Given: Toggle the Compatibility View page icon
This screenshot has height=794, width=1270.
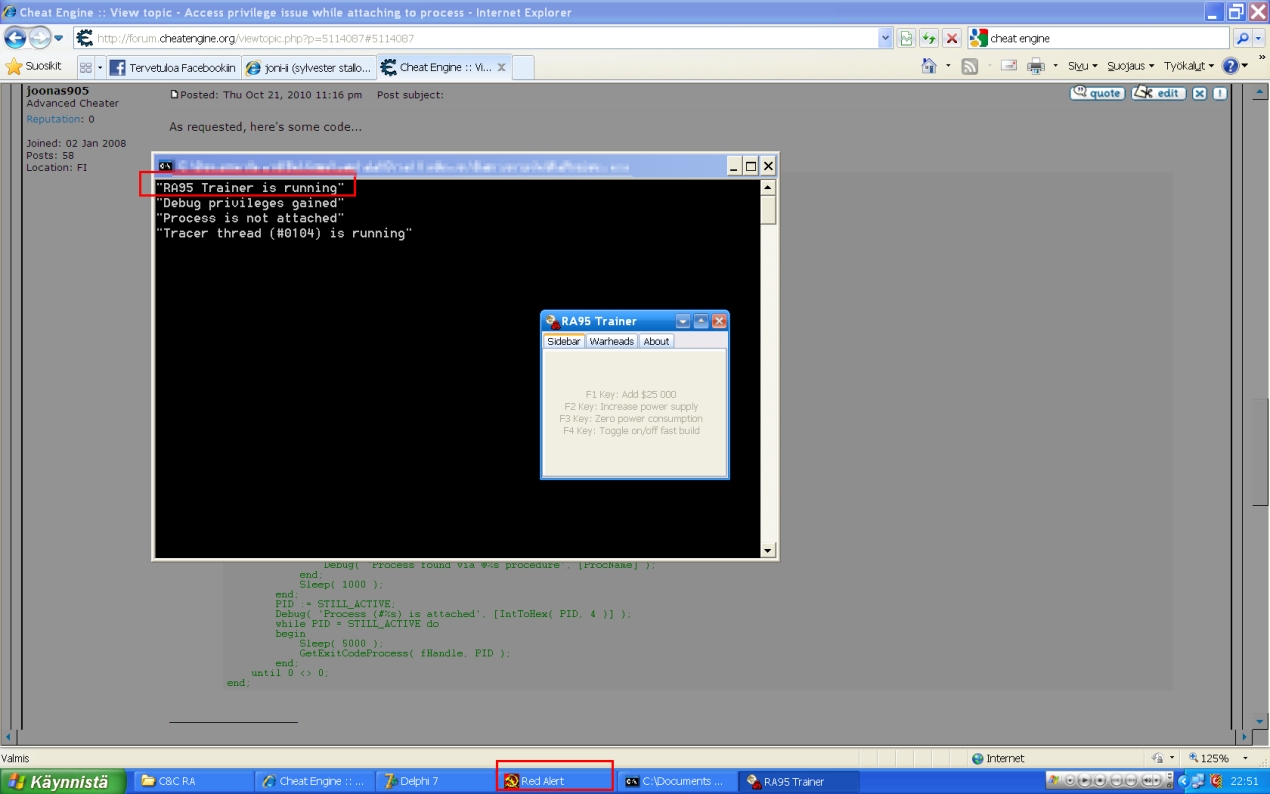Looking at the screenshot, I should pyautogui.click(x=906, y=38).
